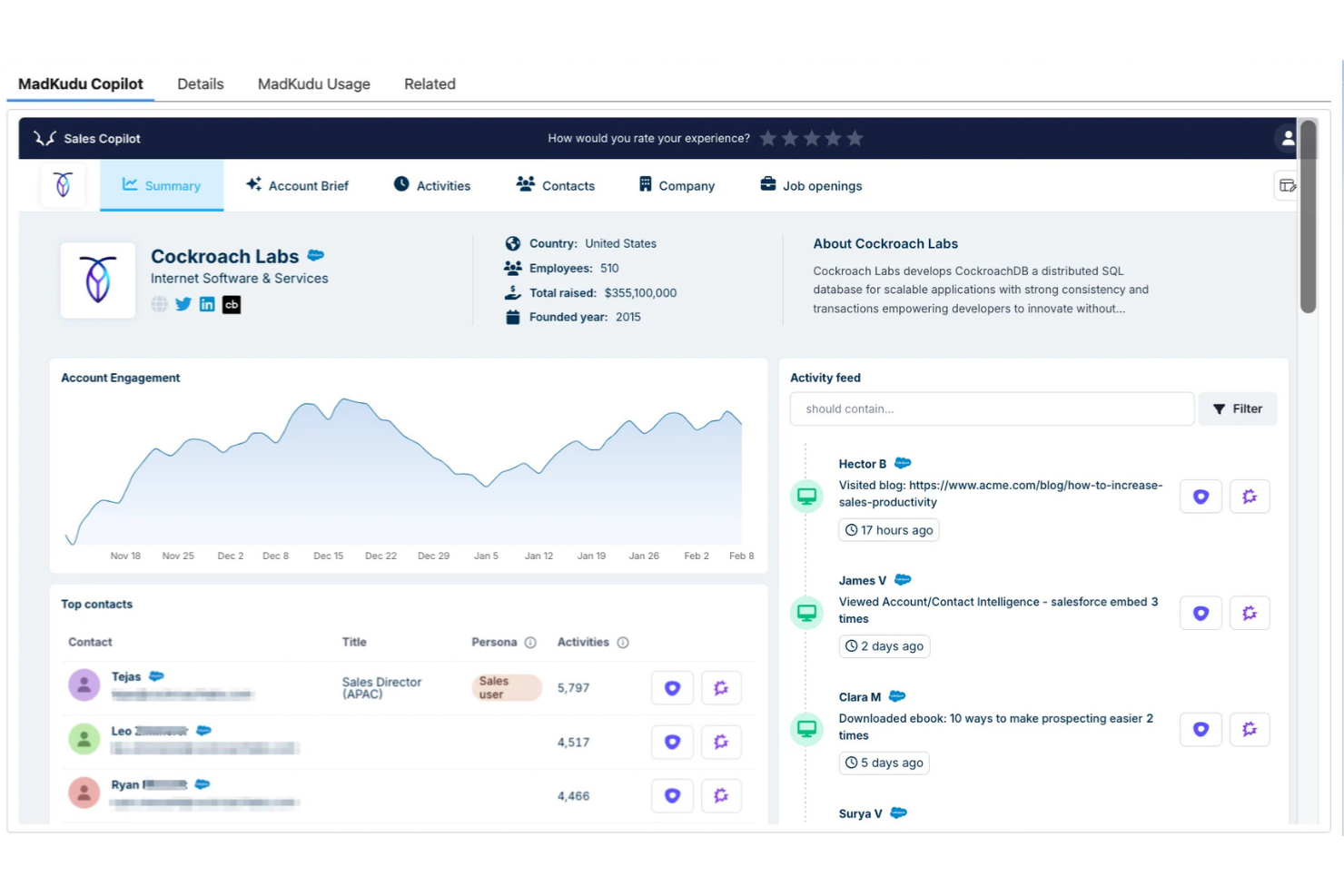Open the MadKudu Usage tab
Viewport: 1344px width, 896px height.
tap(313, 84)
